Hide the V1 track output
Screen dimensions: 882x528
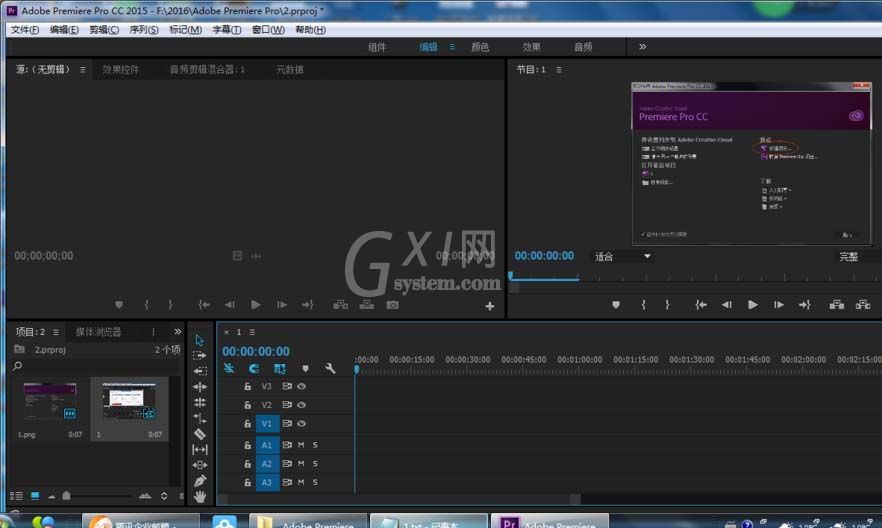pos(302,423)
